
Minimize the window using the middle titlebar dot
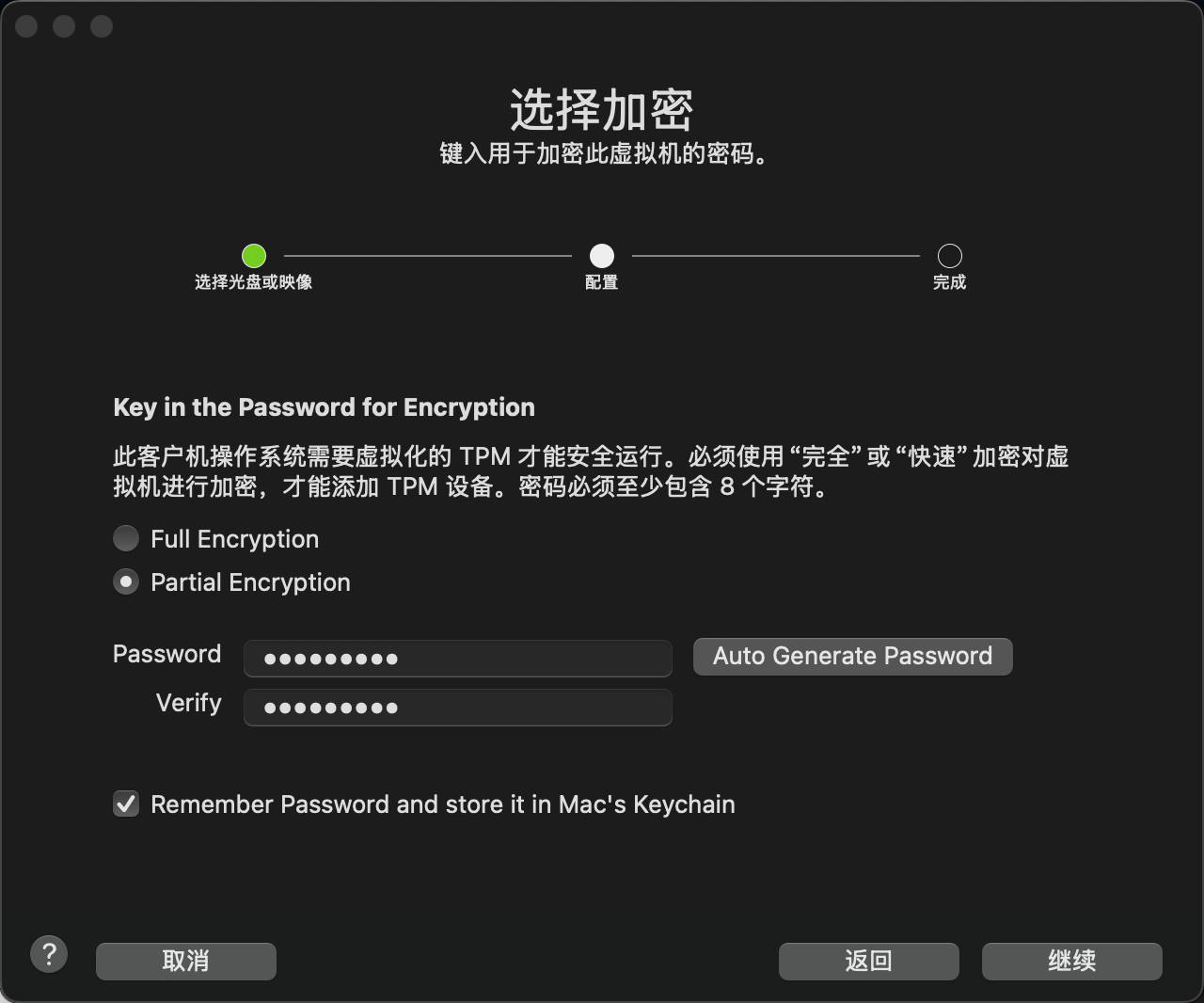(64, 26)
